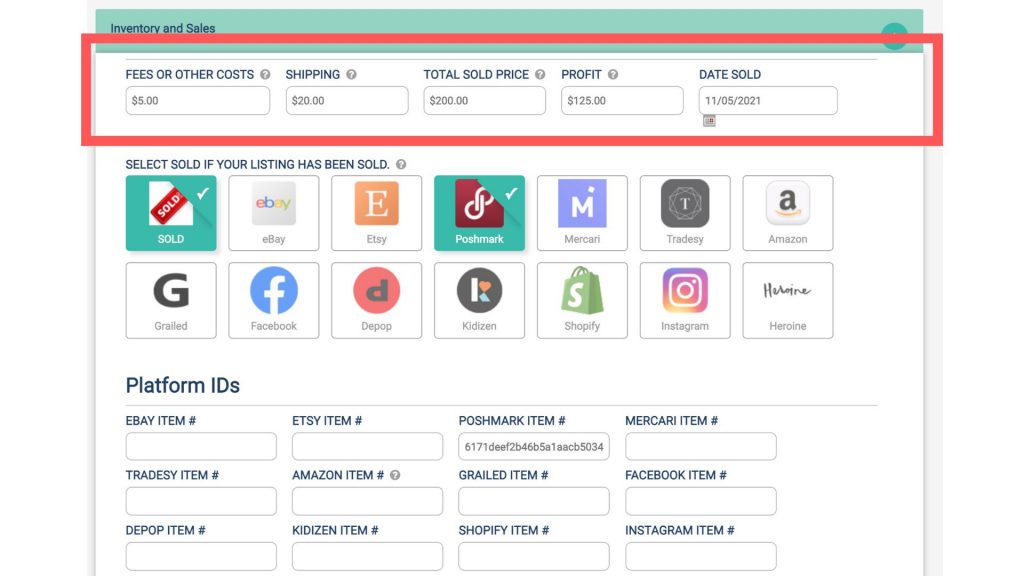
Task: Click the Platform IDs heading
Action: point(183,385)
